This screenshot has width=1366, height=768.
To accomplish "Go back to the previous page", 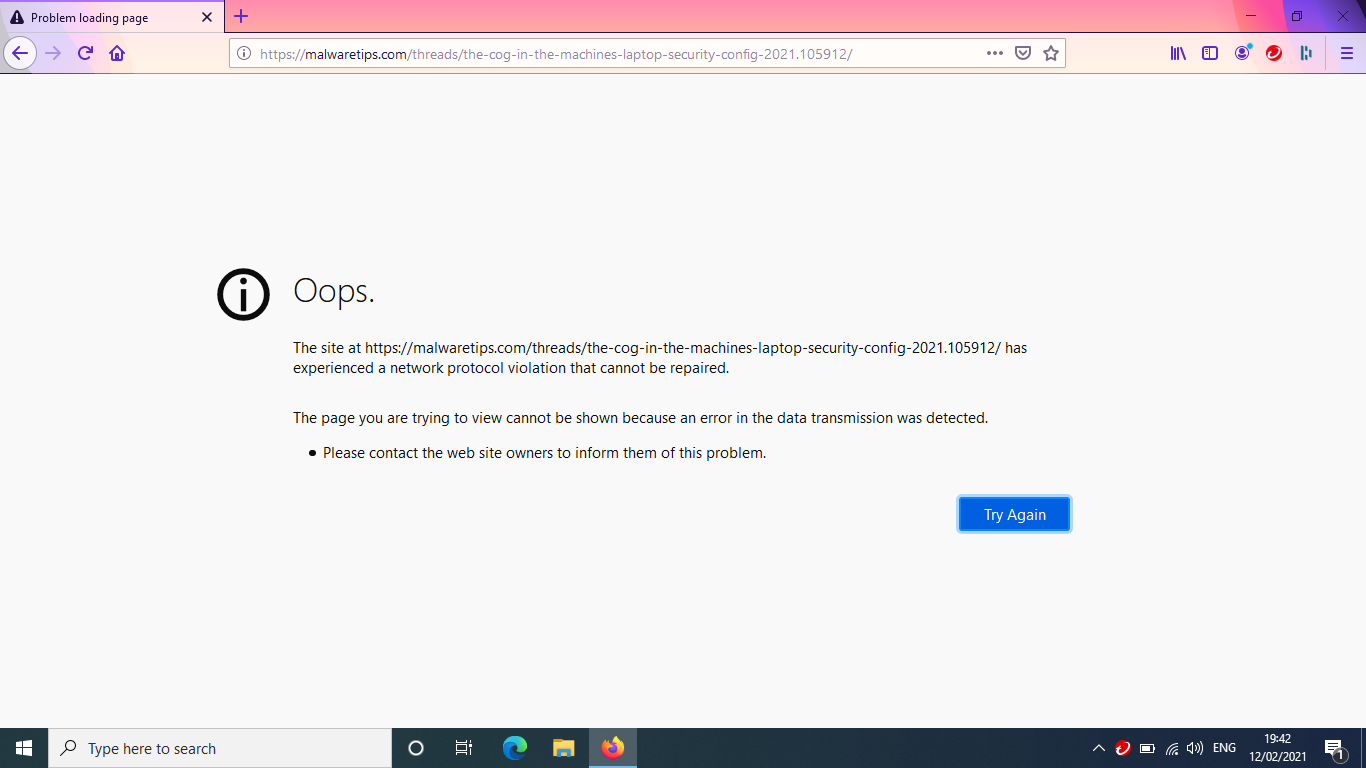I will click(x=20, y=53).
